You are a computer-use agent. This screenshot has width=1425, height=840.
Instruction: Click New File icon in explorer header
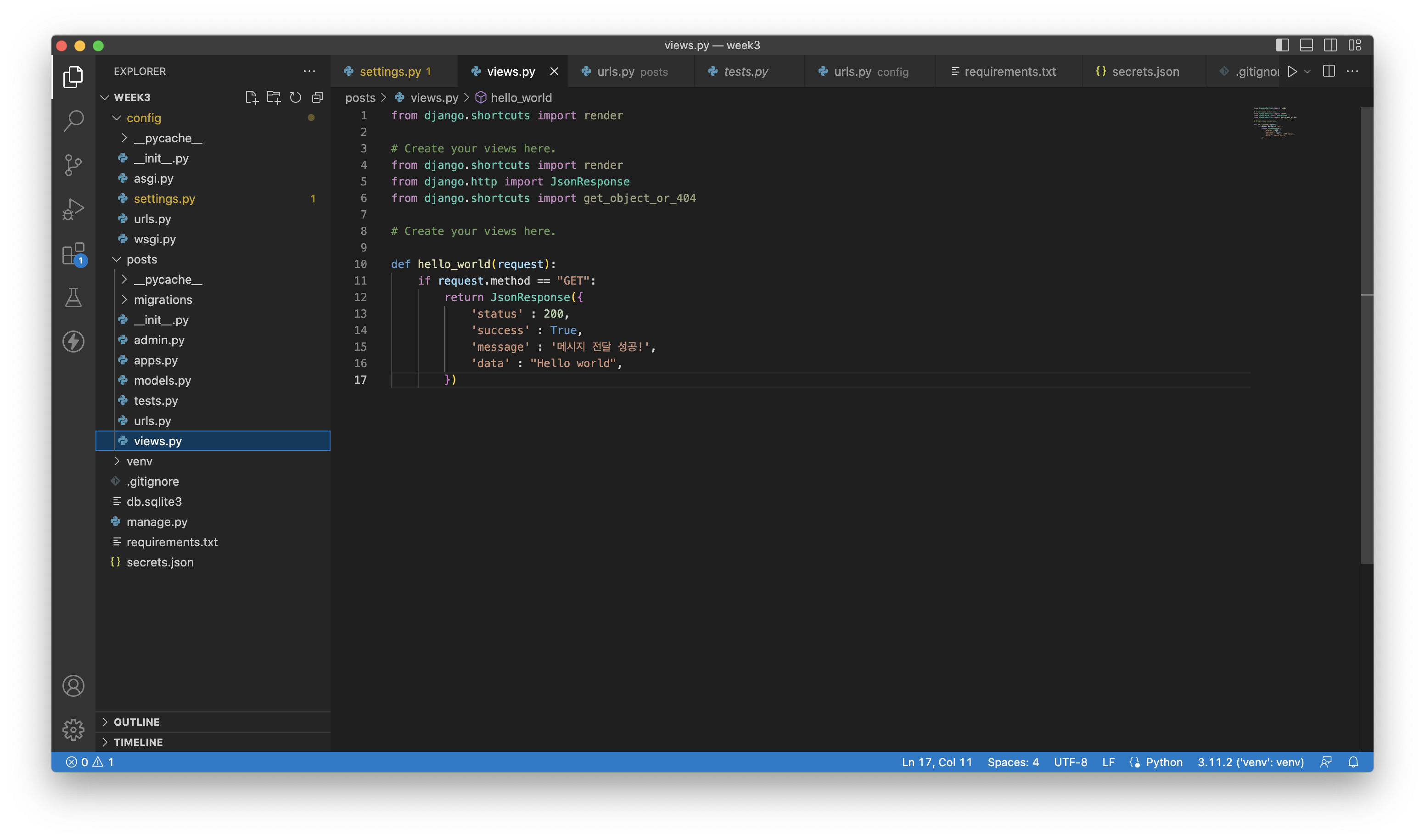252,97
